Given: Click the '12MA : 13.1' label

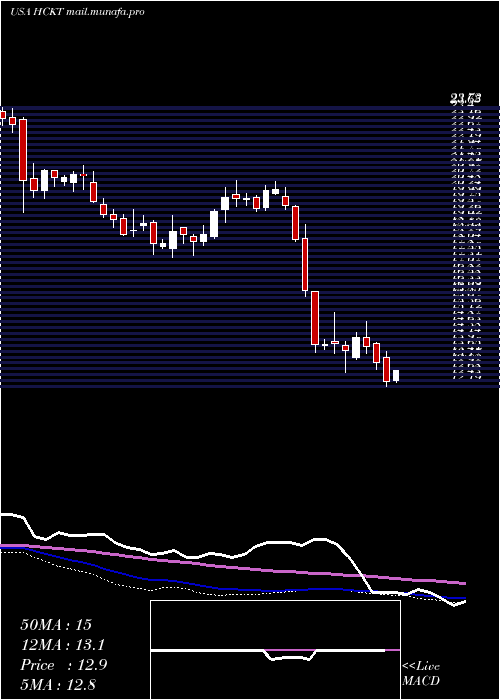Looking at the screenshot, I should click(x=63, y=645).
